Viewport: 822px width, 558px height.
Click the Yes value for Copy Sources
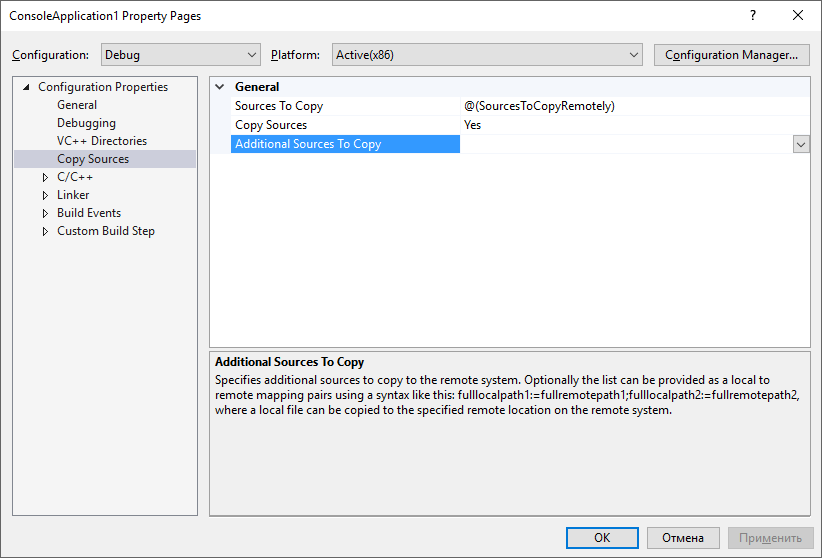[472, 125]
